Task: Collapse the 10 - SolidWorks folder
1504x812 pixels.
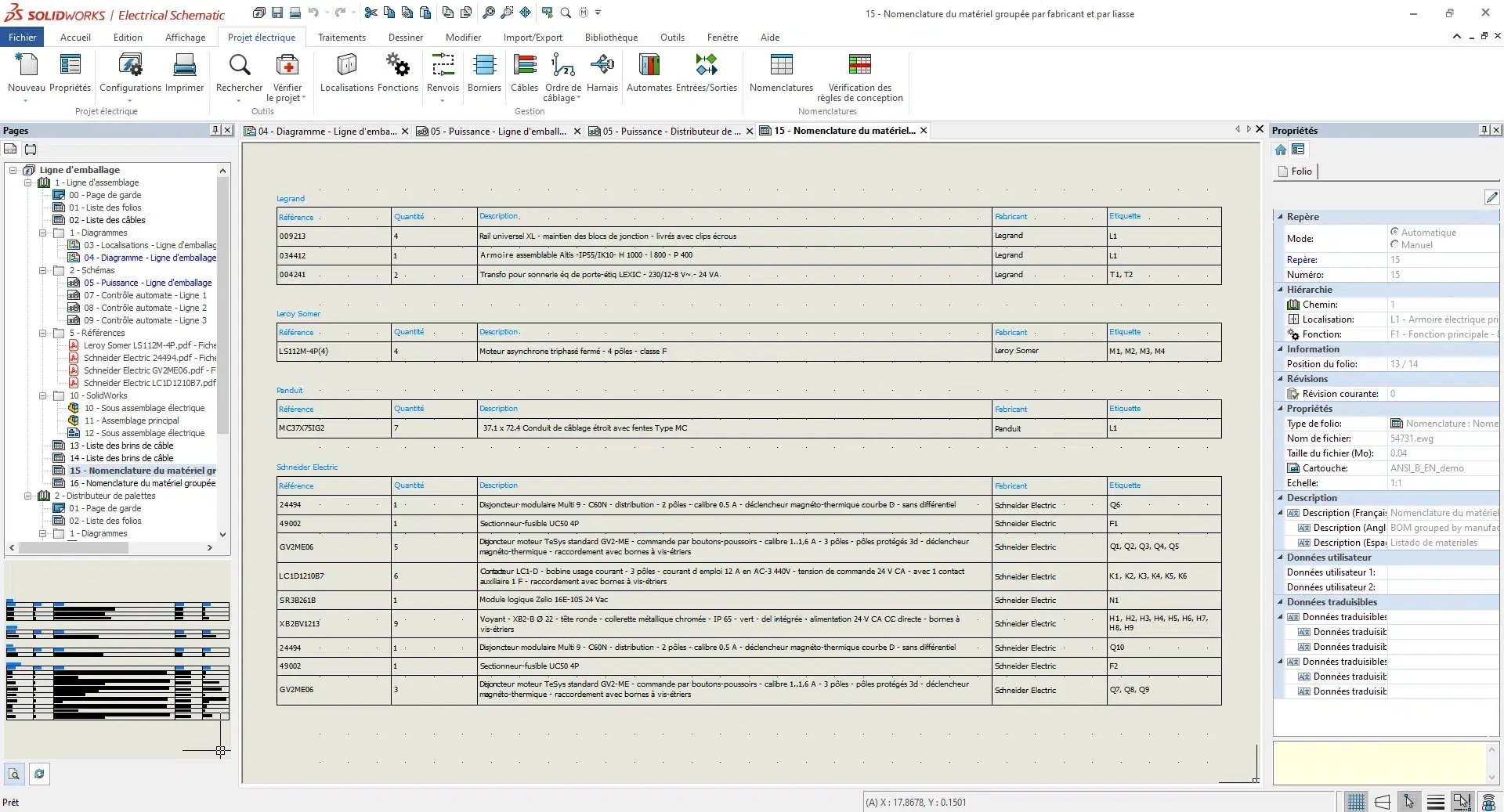Action: 43,395
